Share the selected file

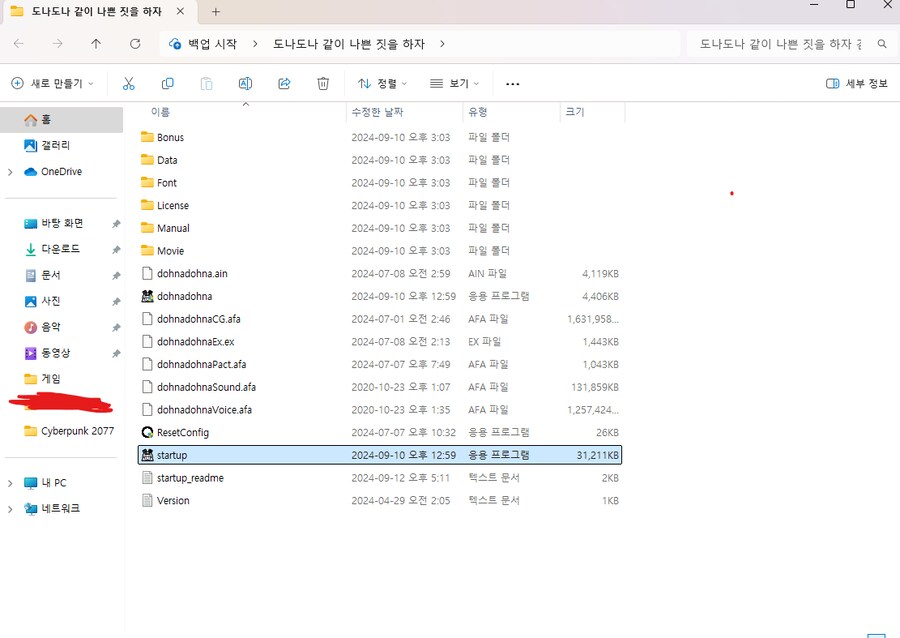click(x=284, y=83)
